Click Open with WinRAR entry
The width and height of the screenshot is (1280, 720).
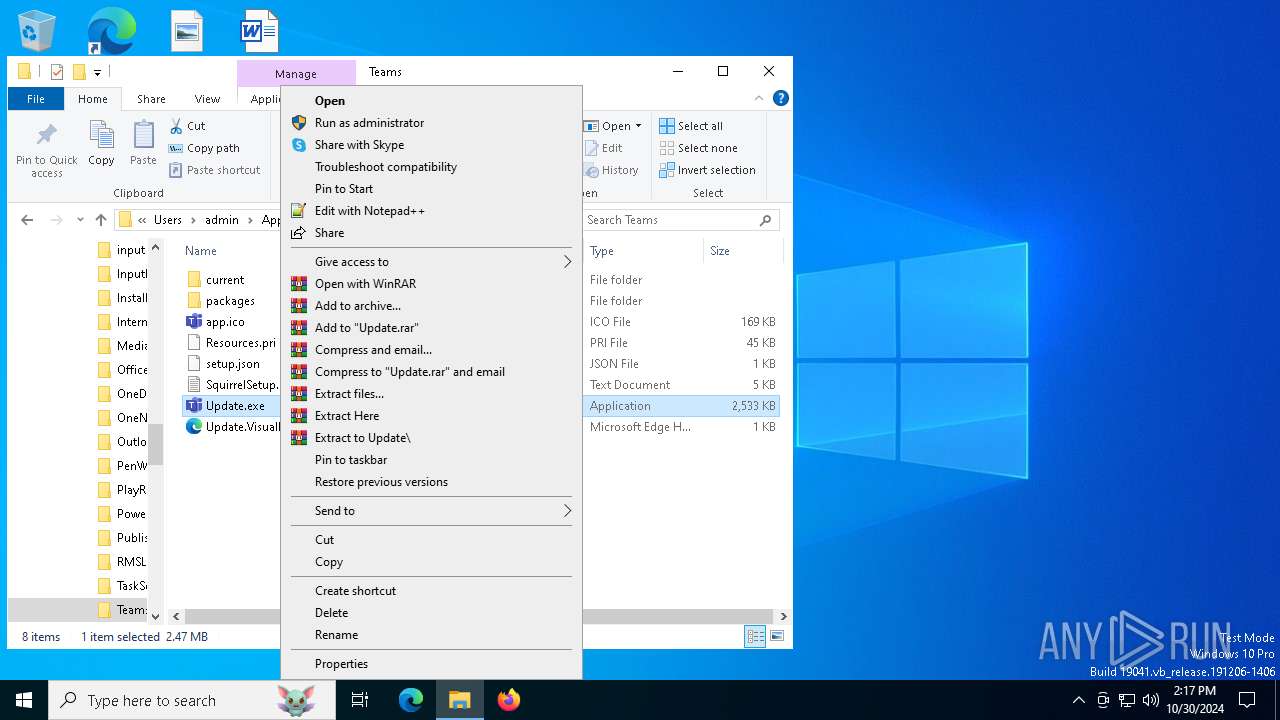tap(431, 284)
